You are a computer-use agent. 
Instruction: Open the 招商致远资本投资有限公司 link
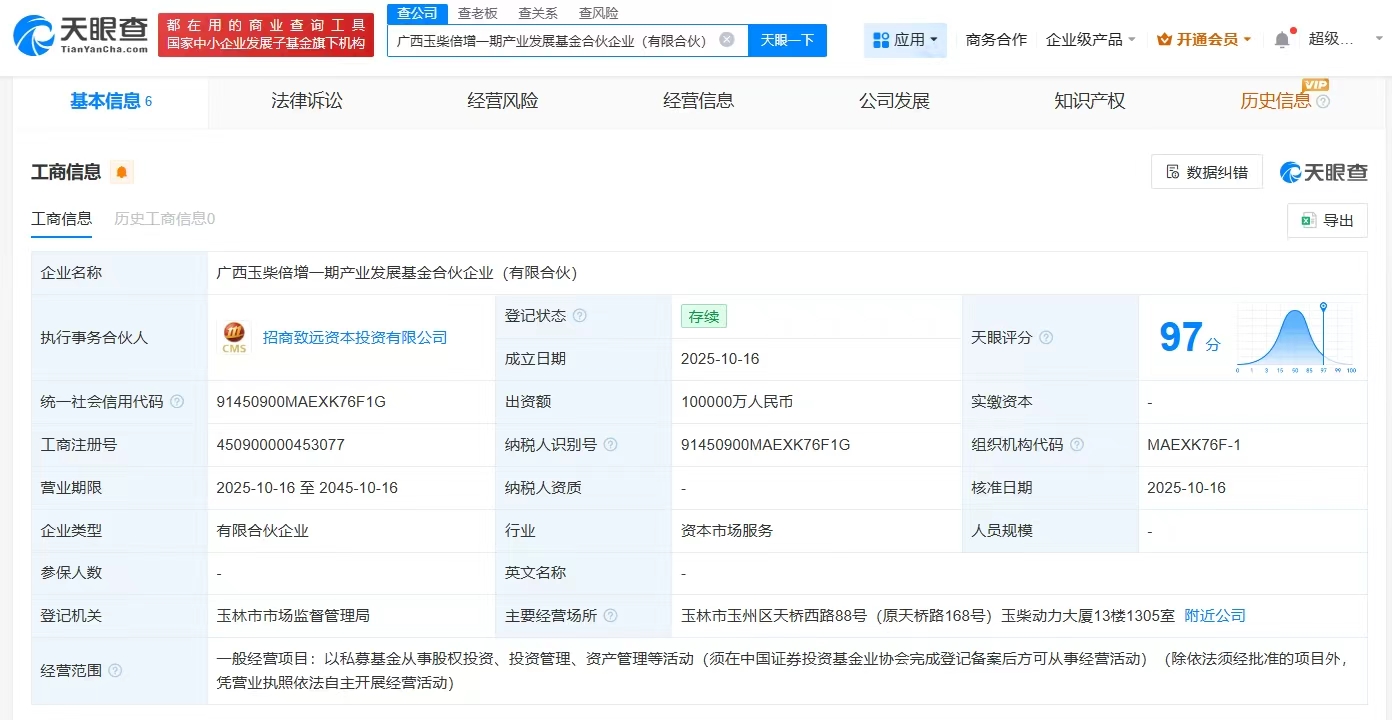point(355,338)
